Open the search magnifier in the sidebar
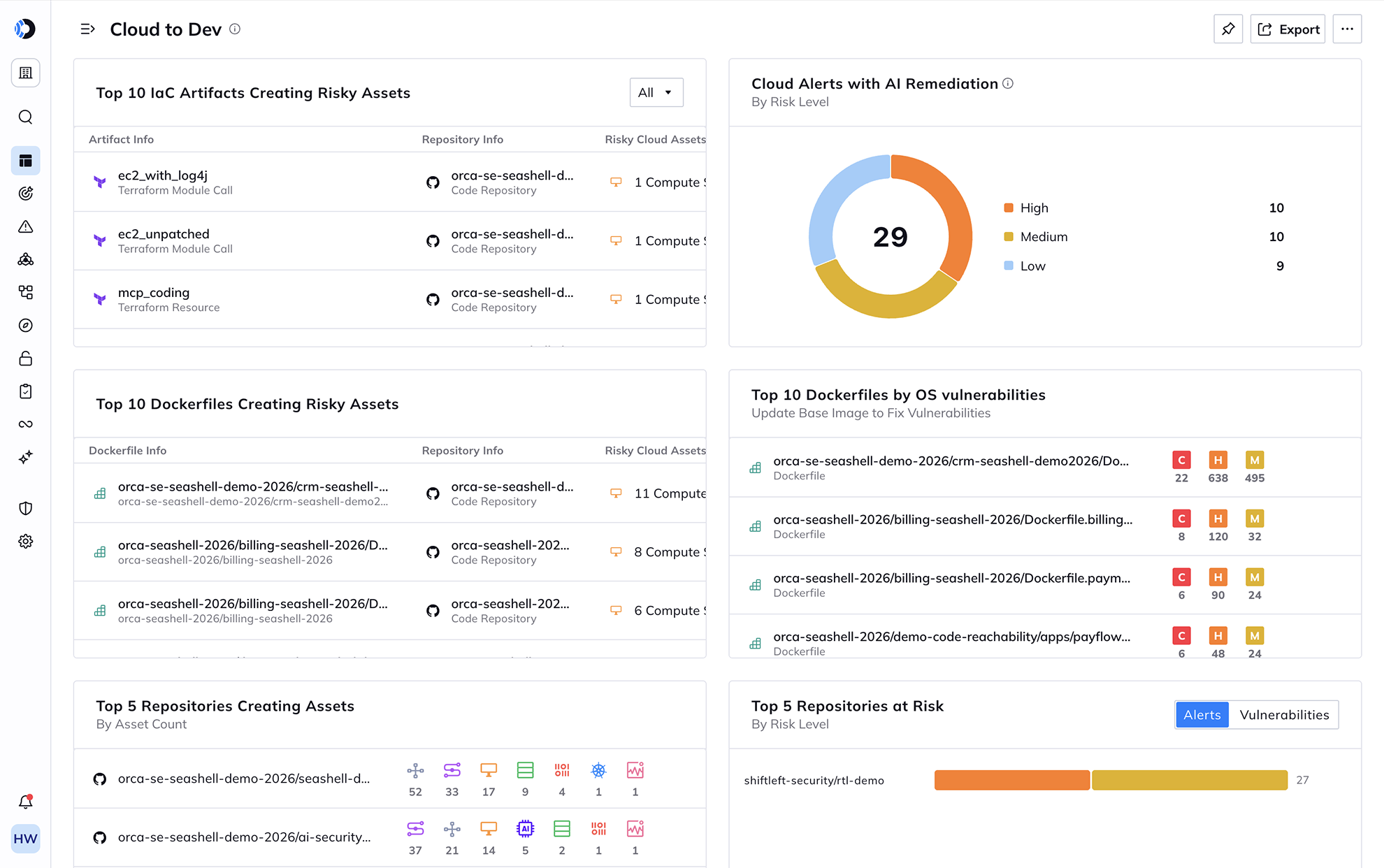The width and height of the screenshot is (1384, 868). click(25, 117)
